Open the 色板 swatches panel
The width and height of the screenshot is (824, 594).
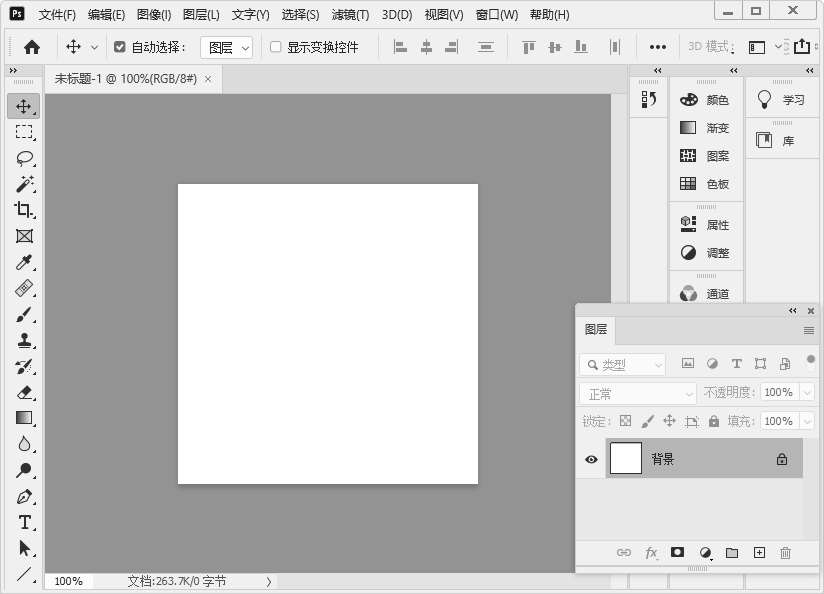click(x=706, y=184)
